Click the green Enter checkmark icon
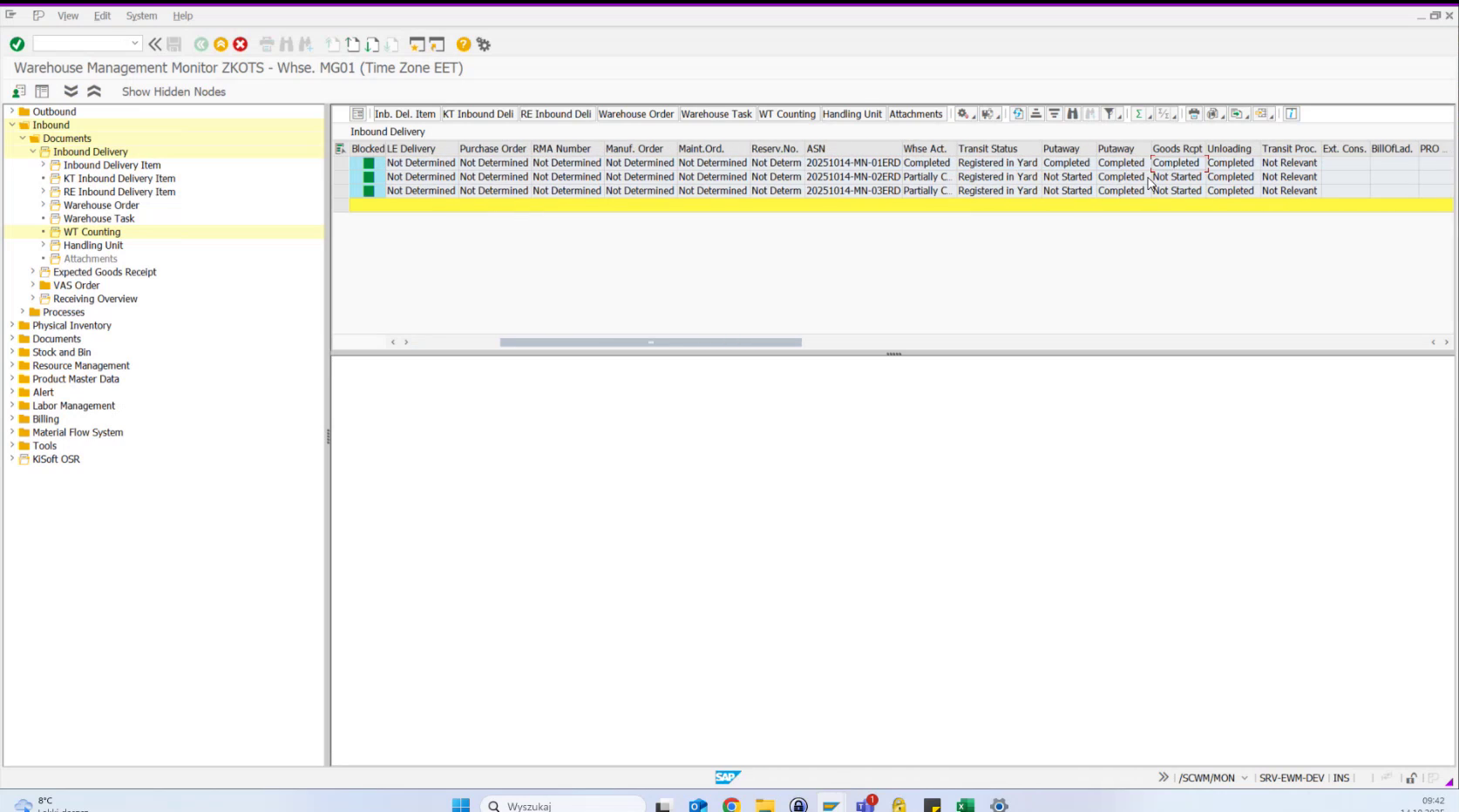The image size is (1459, 812). tap(17, 44)
